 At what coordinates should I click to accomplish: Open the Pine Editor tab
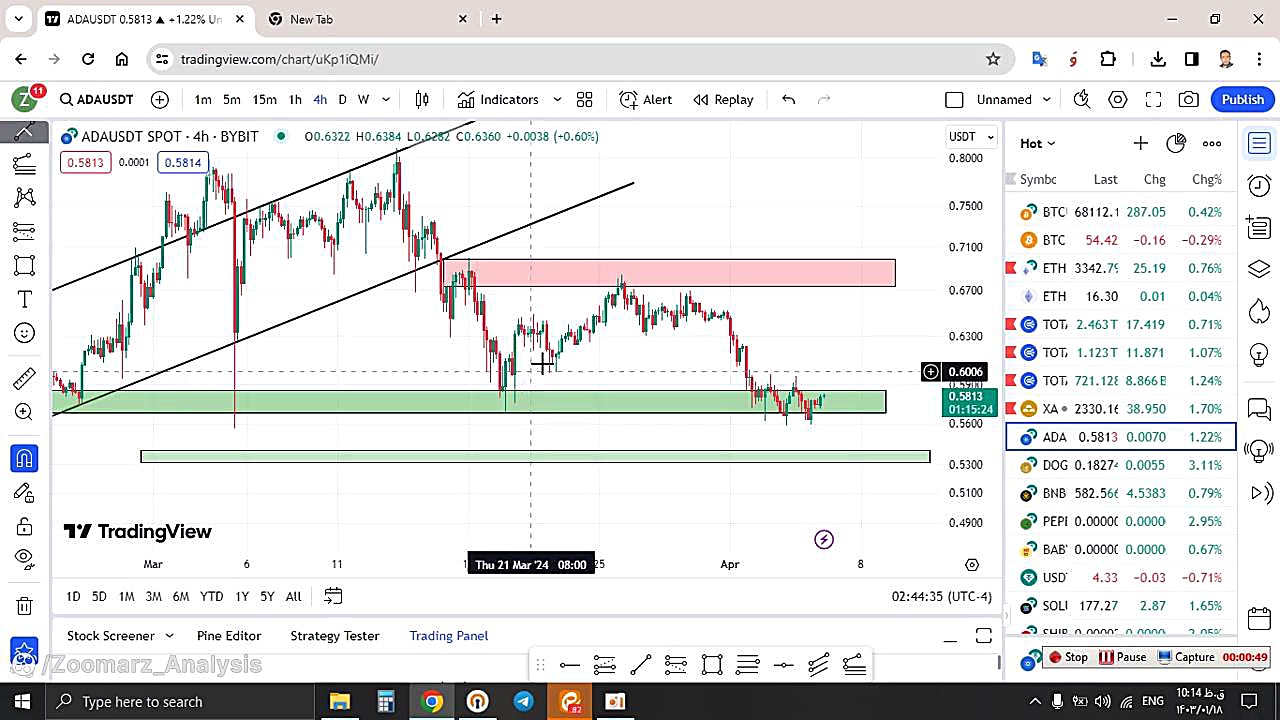tap(229, 636)
